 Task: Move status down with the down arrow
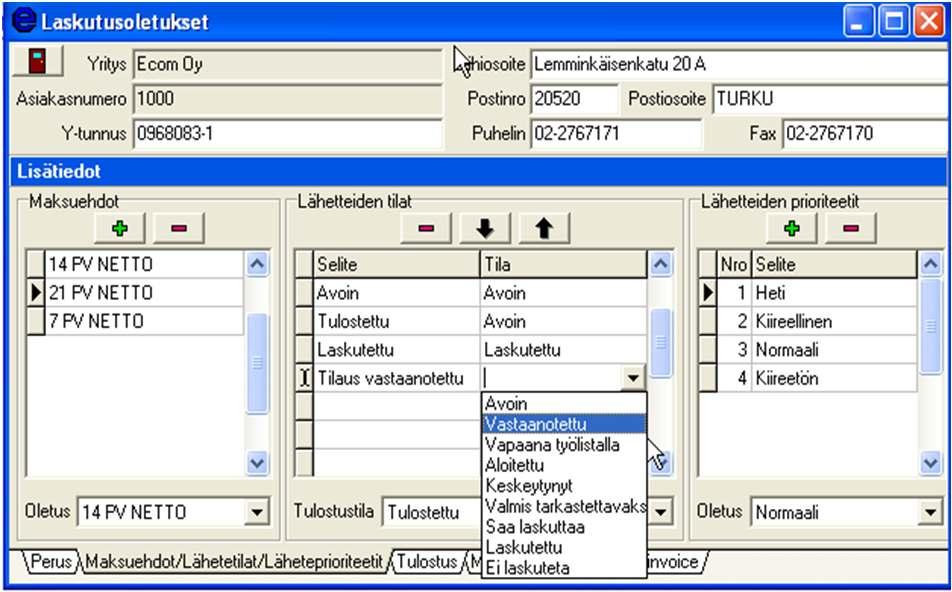pyautogui.click(x=484, y=228)
